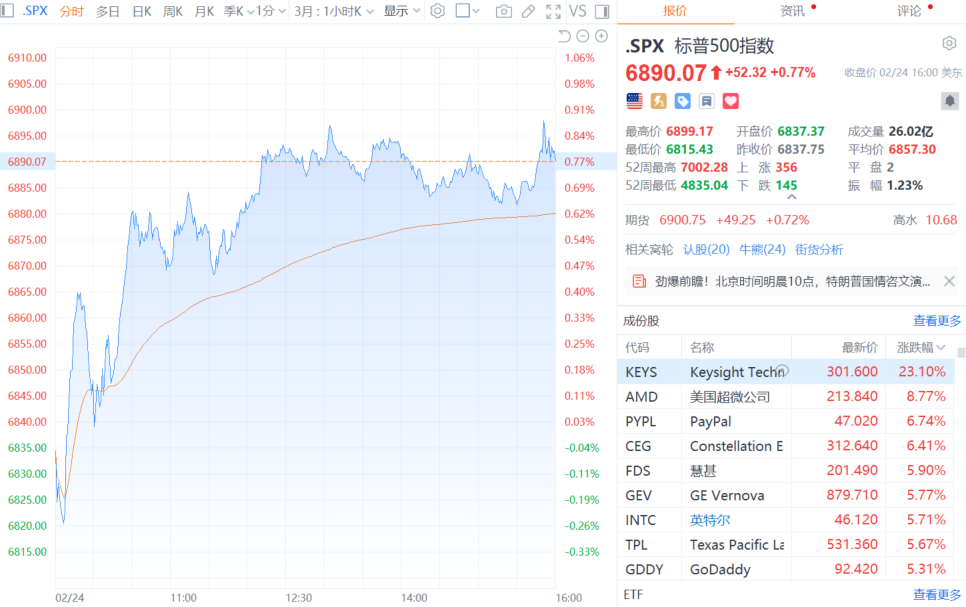Toggle the heart favorite icon
This screenshot has width=966, height=607.
point(730,101)
